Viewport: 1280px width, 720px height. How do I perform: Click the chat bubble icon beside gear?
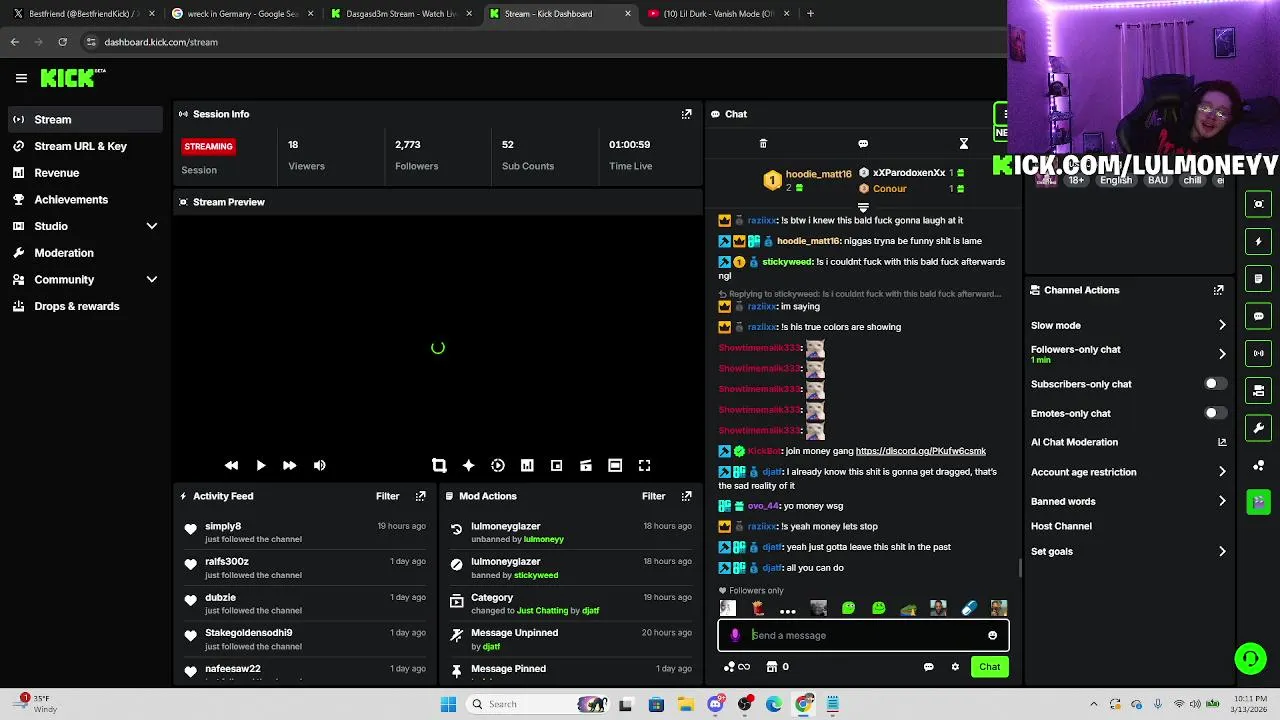[928, 667]
